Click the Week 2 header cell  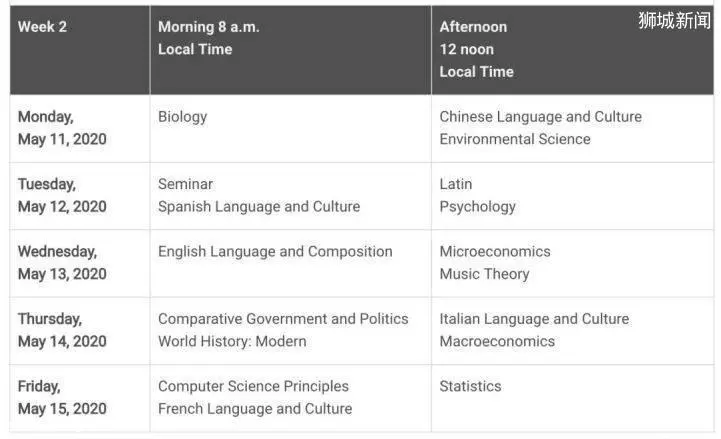(80, 50)
